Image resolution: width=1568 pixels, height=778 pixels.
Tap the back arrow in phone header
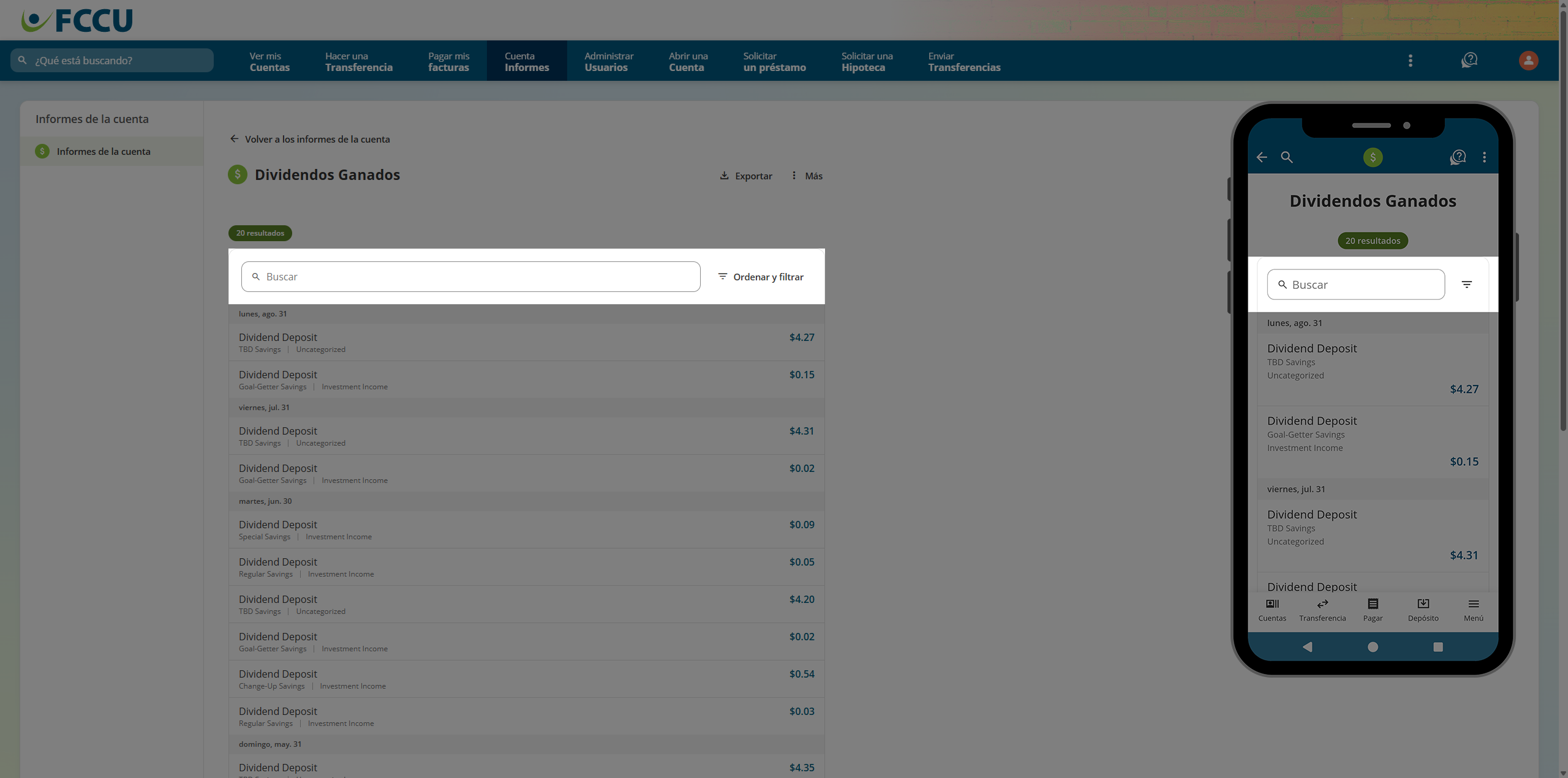click(1262, 157)
